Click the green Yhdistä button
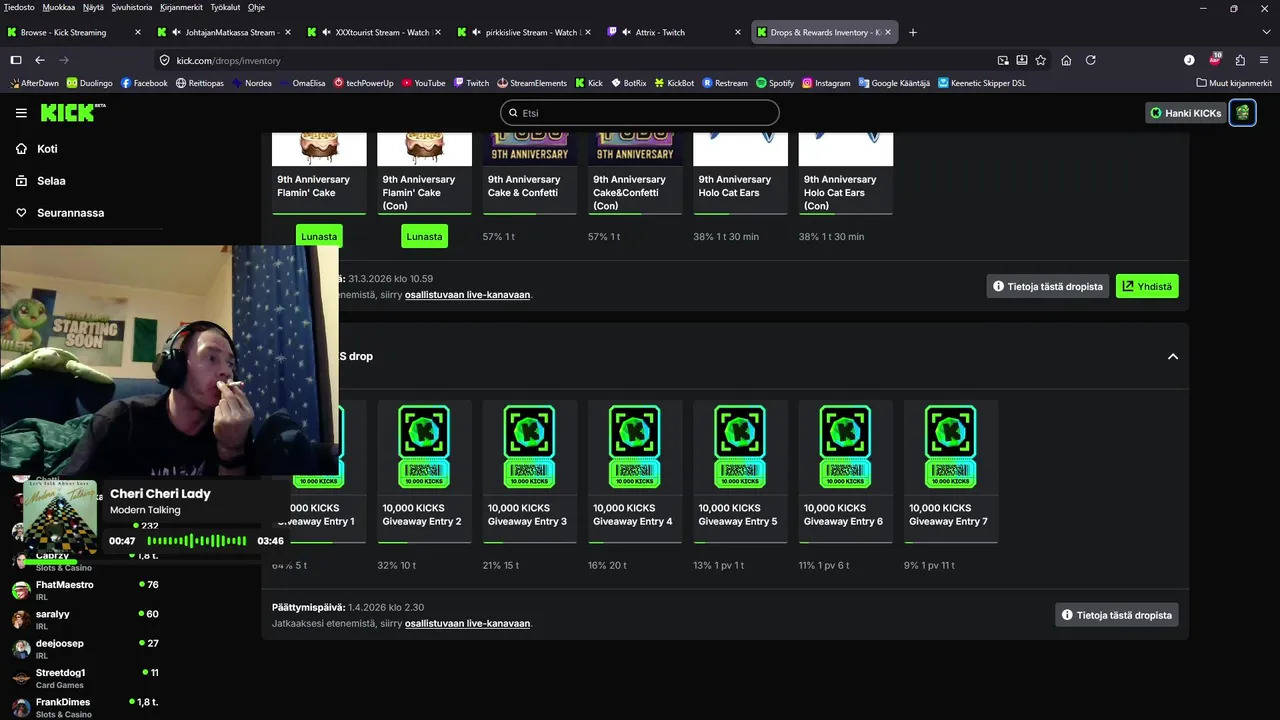This screenshot has width=1280, height=720. pyautogui.click(x=1147, y=286)
